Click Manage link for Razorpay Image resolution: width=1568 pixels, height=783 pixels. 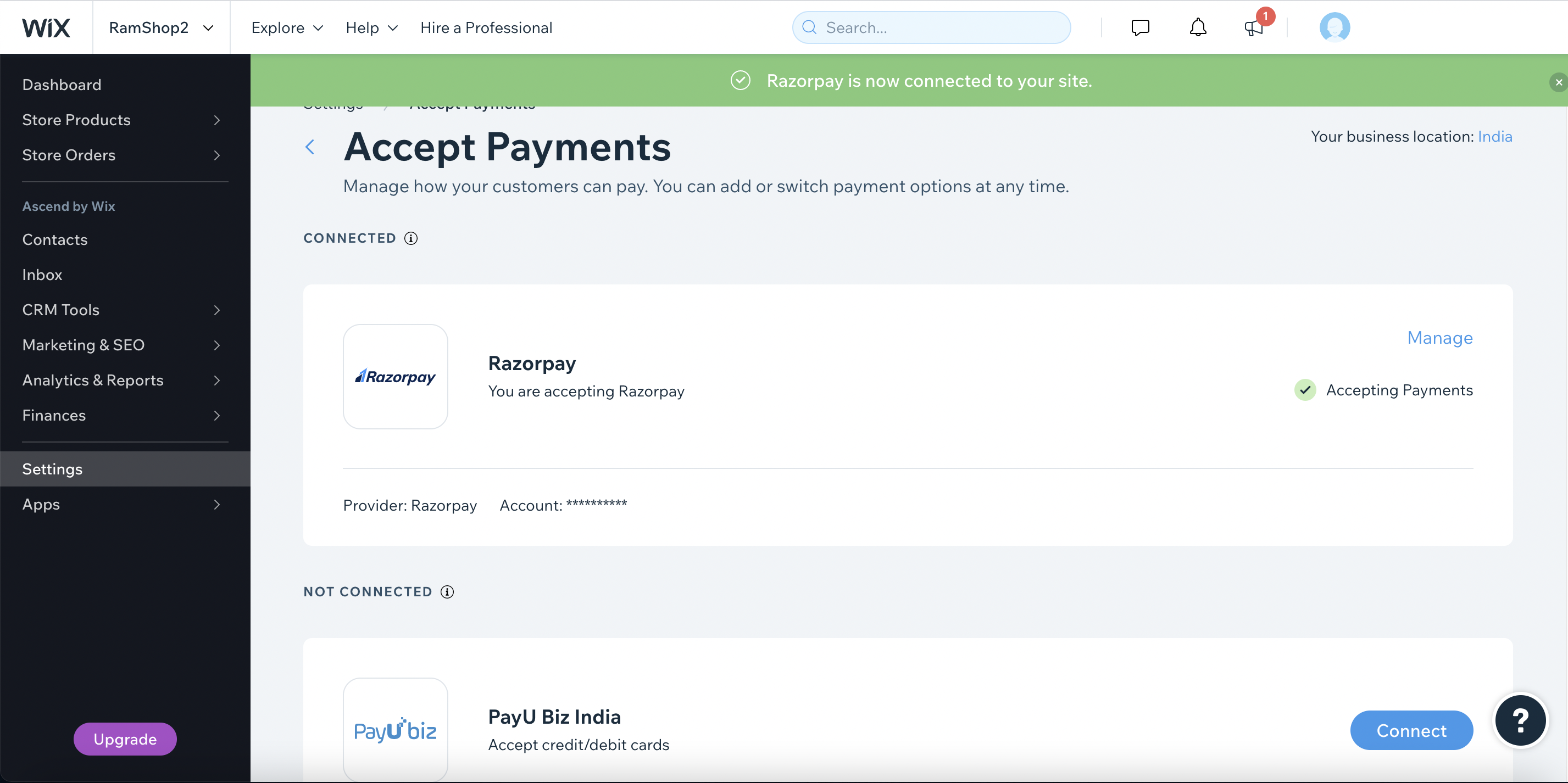click(1439, 338)
